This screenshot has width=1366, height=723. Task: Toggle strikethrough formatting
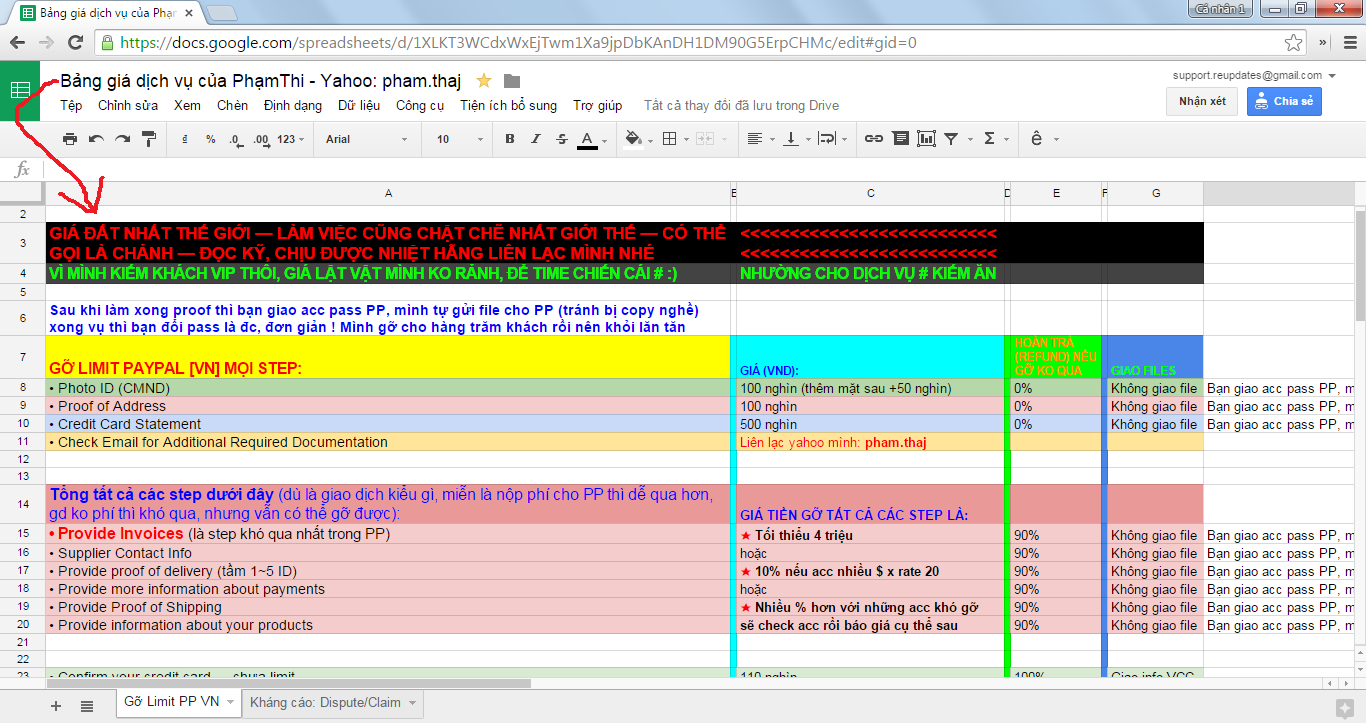click(x=561, y=139)
